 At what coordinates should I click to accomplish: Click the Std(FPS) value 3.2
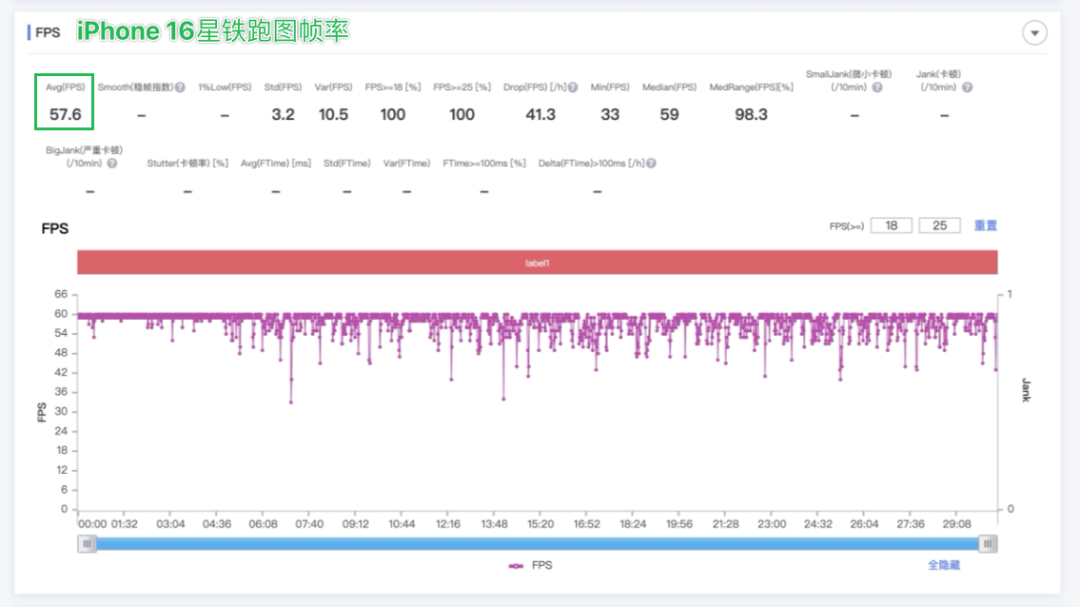click(282, 114)
